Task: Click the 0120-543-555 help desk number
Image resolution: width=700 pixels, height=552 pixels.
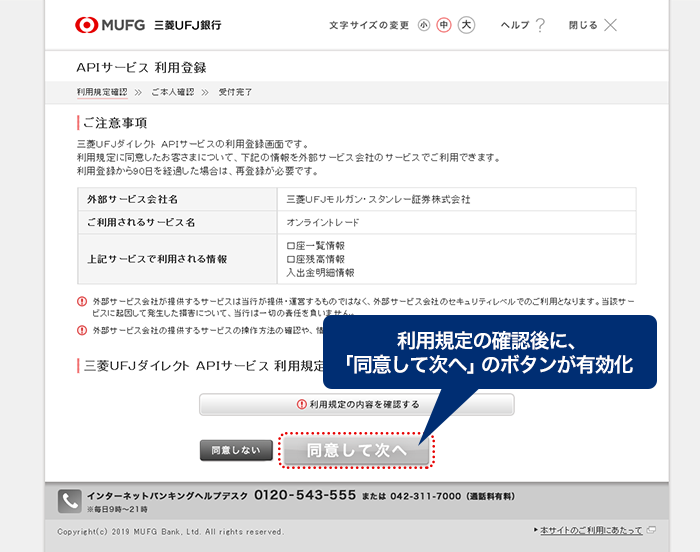Action: [305, 495]
